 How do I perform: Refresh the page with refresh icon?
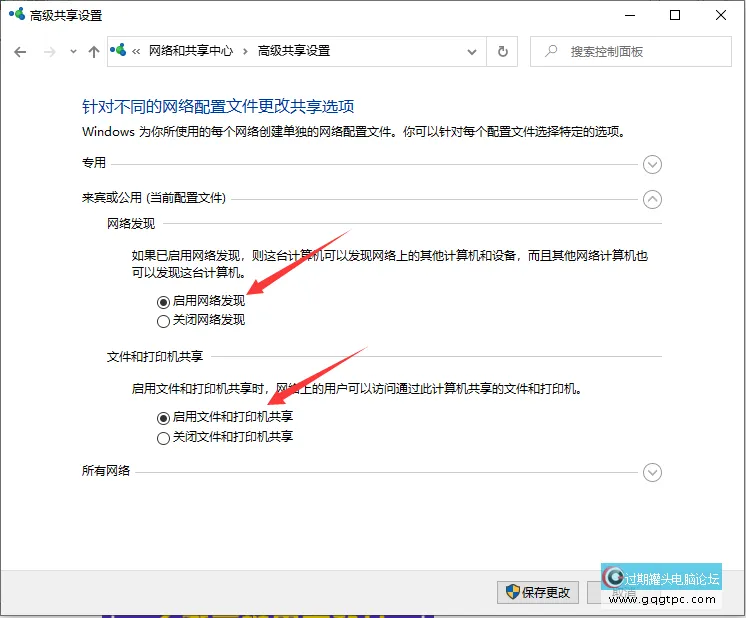pos(502,51)
